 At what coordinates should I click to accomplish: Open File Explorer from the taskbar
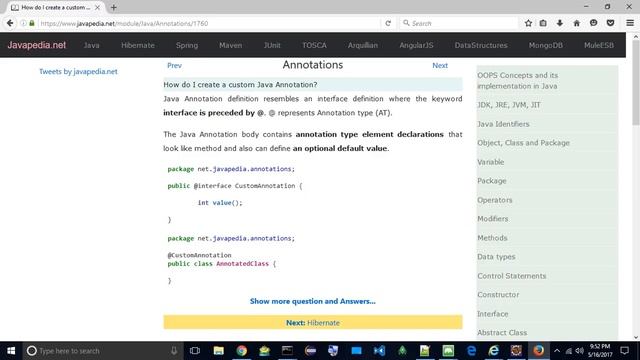tap(218, 351)
